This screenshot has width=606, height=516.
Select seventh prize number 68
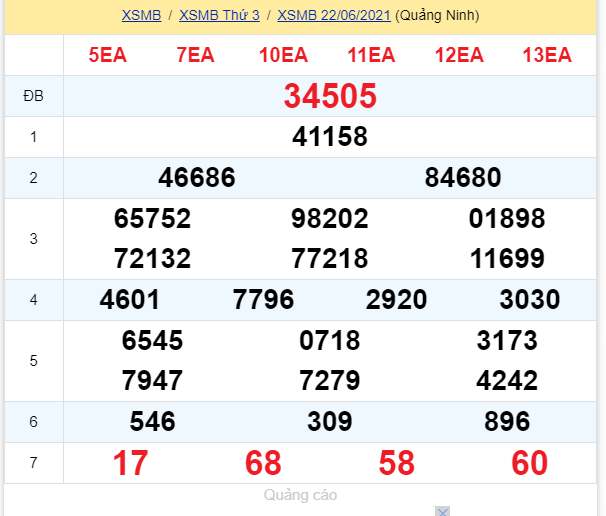click(264, 463)
